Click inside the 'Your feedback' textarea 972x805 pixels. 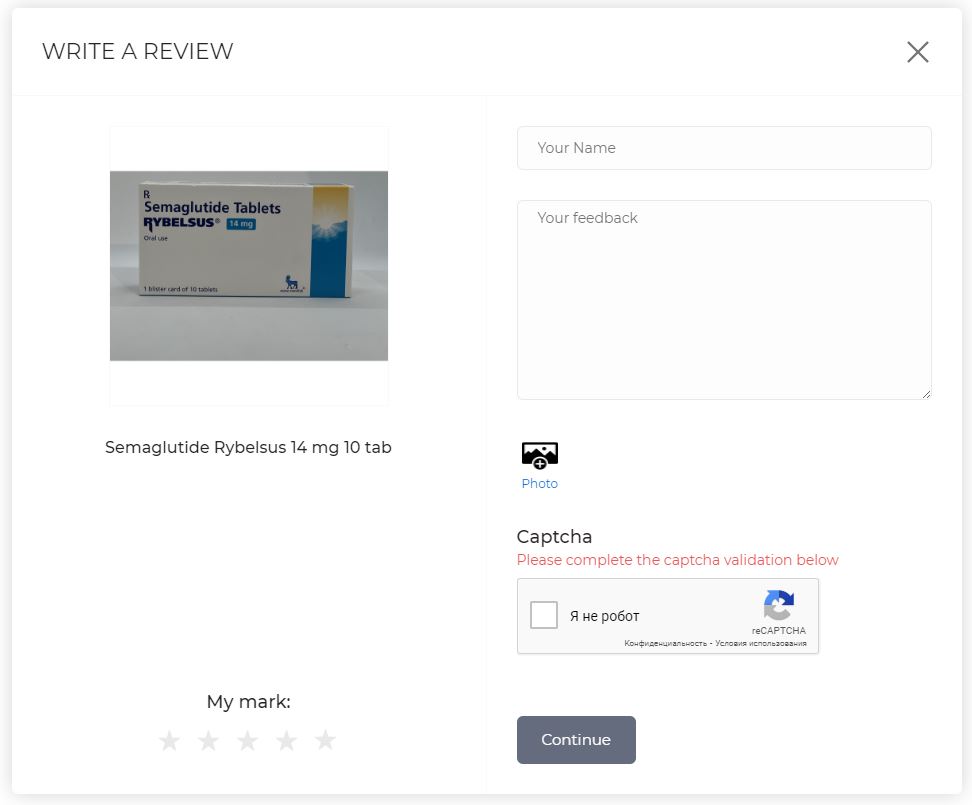723,300
